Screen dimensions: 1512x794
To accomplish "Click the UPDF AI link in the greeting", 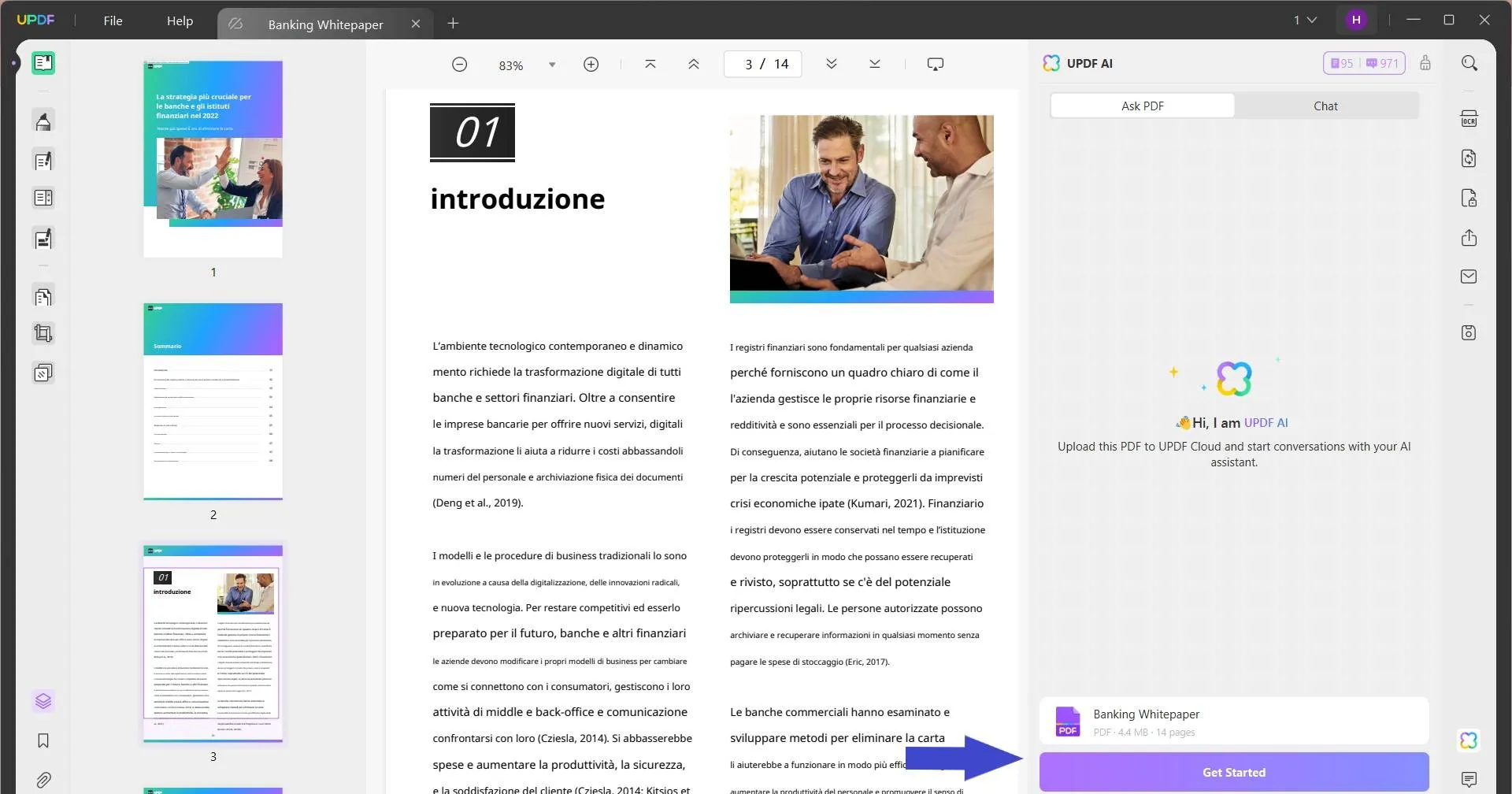I will point(1266,422).
